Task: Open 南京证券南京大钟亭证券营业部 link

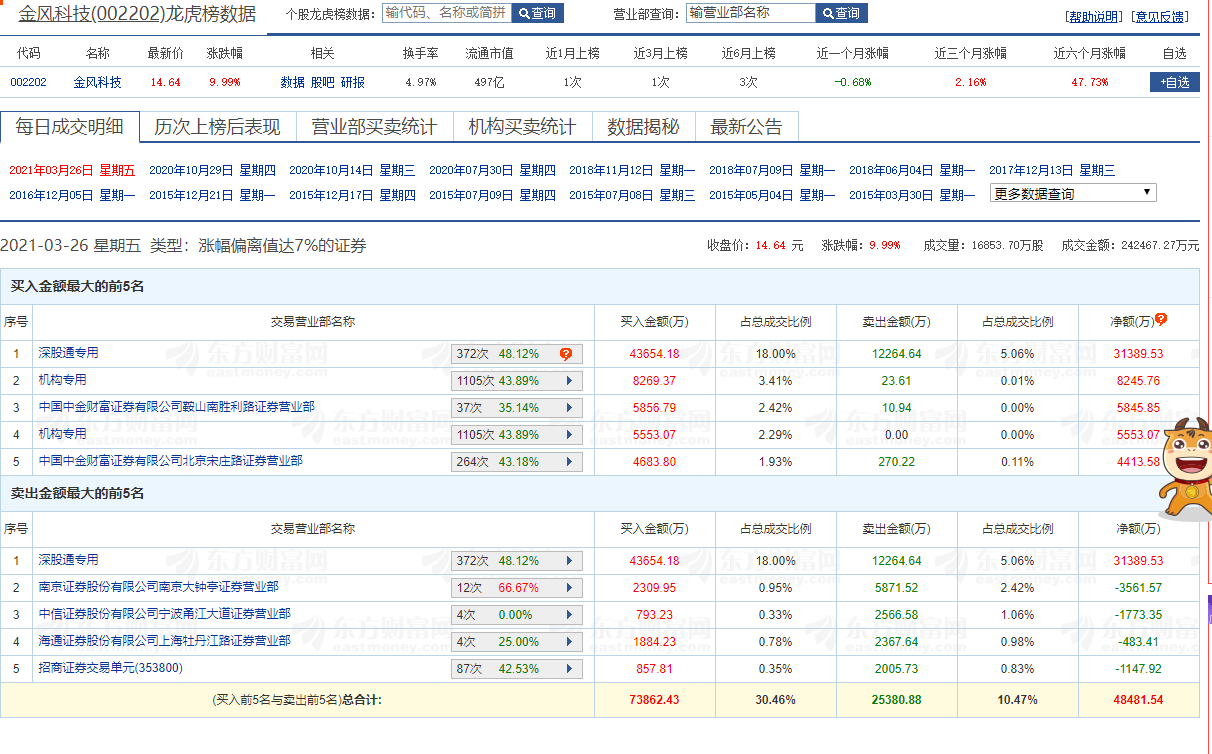Action: point(158,587)
